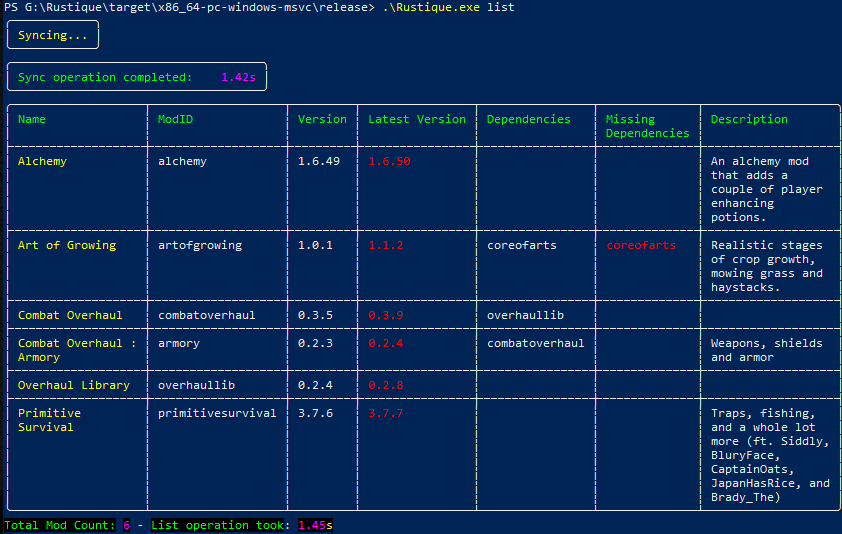Click the 'Dependencies' column header

click(x=528, y=119)
